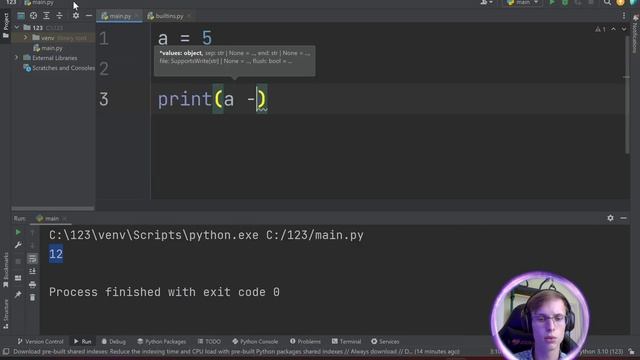Click the tool windows quick access icon
Screen dimensions: 640x360
[5, 351]
